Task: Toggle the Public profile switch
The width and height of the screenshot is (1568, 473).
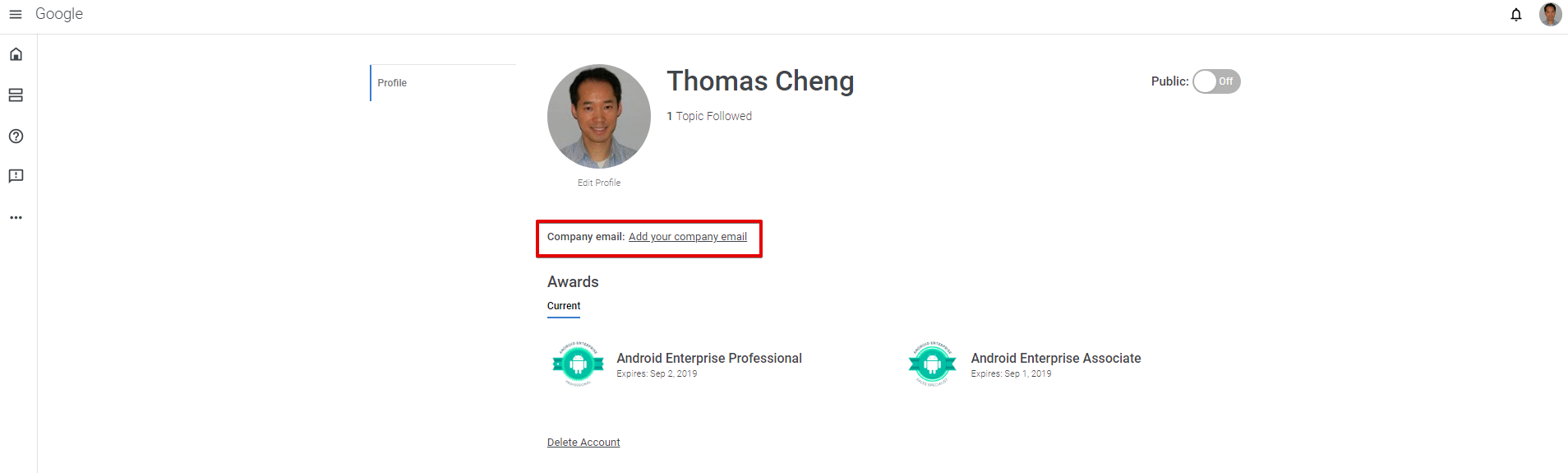Action: [x=1216, y=81]
